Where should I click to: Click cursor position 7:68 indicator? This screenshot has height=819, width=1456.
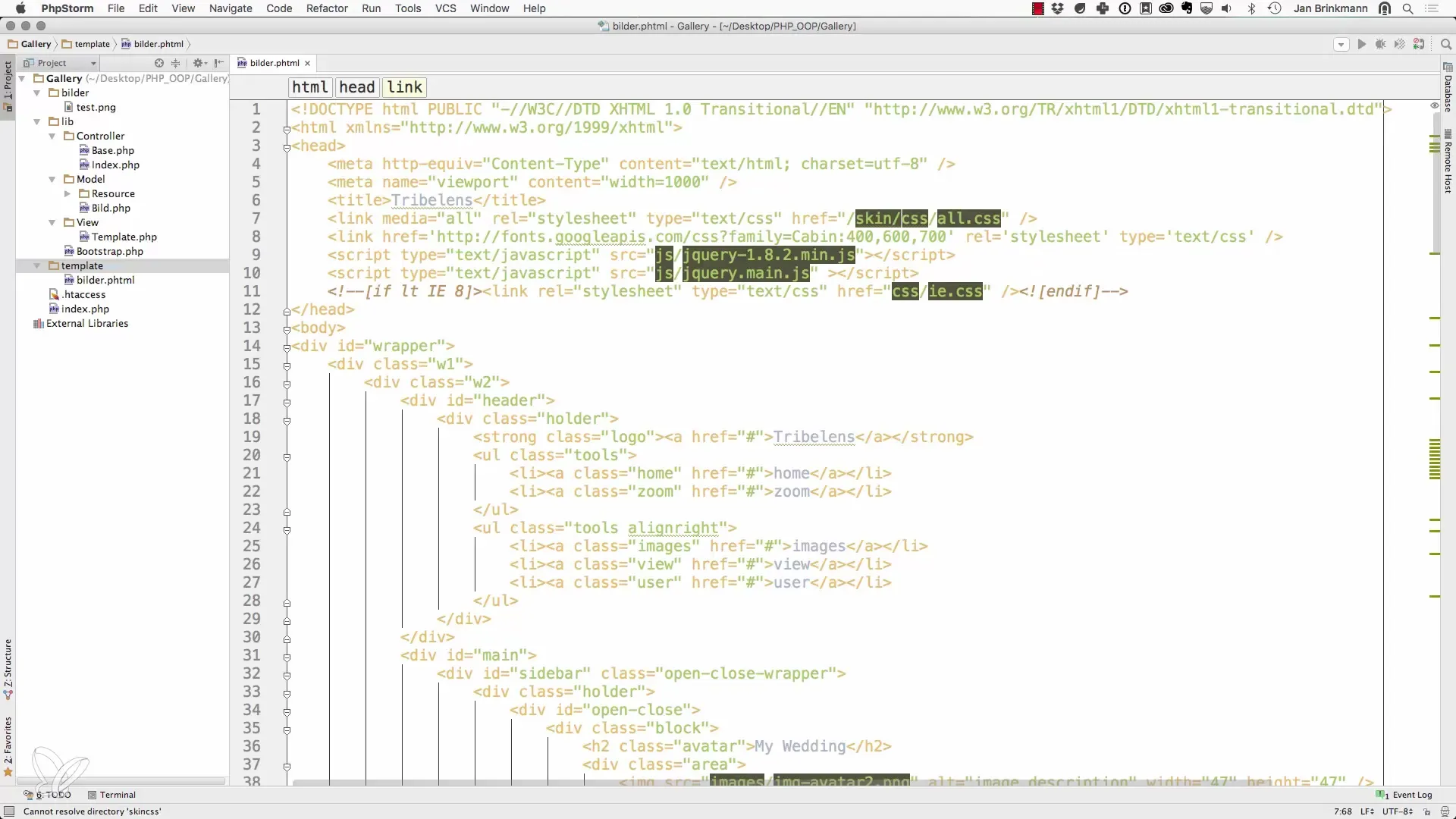click(1343, 811)
